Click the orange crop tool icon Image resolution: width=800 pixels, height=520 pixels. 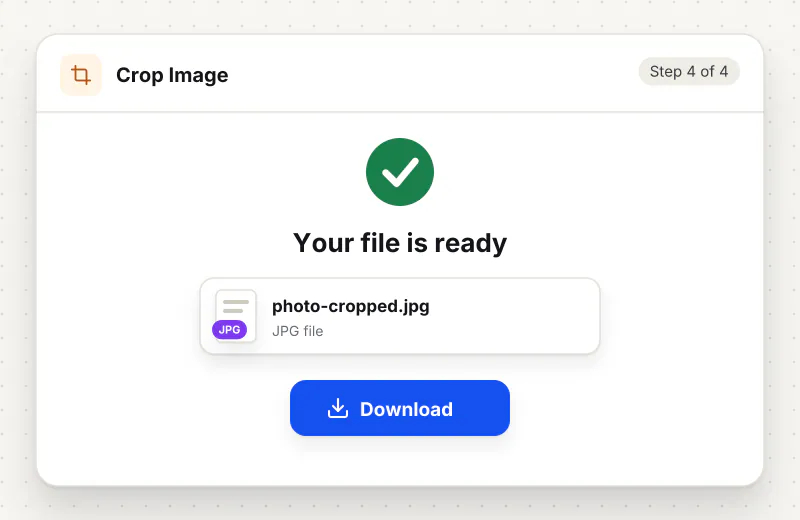click(x=81, y=75)
